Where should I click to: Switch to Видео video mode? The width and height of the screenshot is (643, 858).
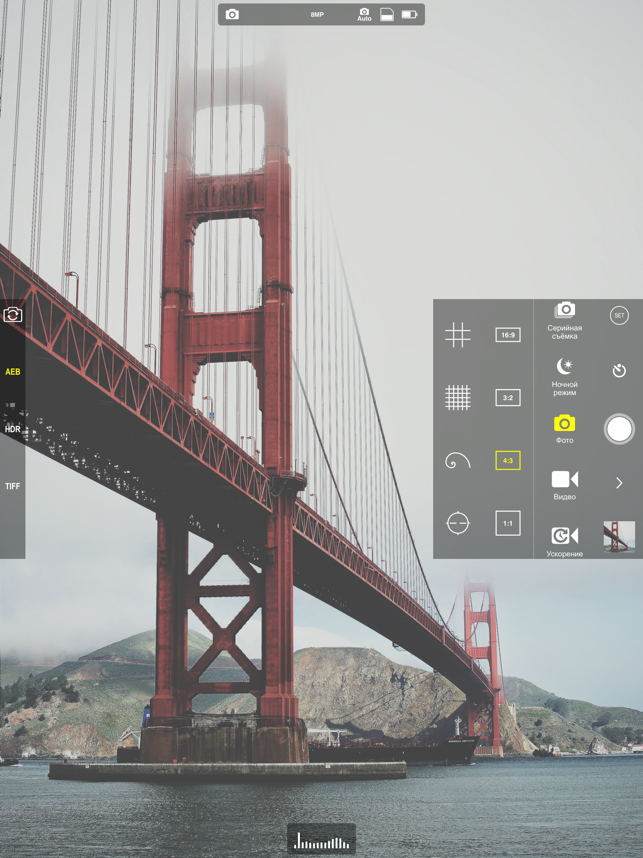564,485
